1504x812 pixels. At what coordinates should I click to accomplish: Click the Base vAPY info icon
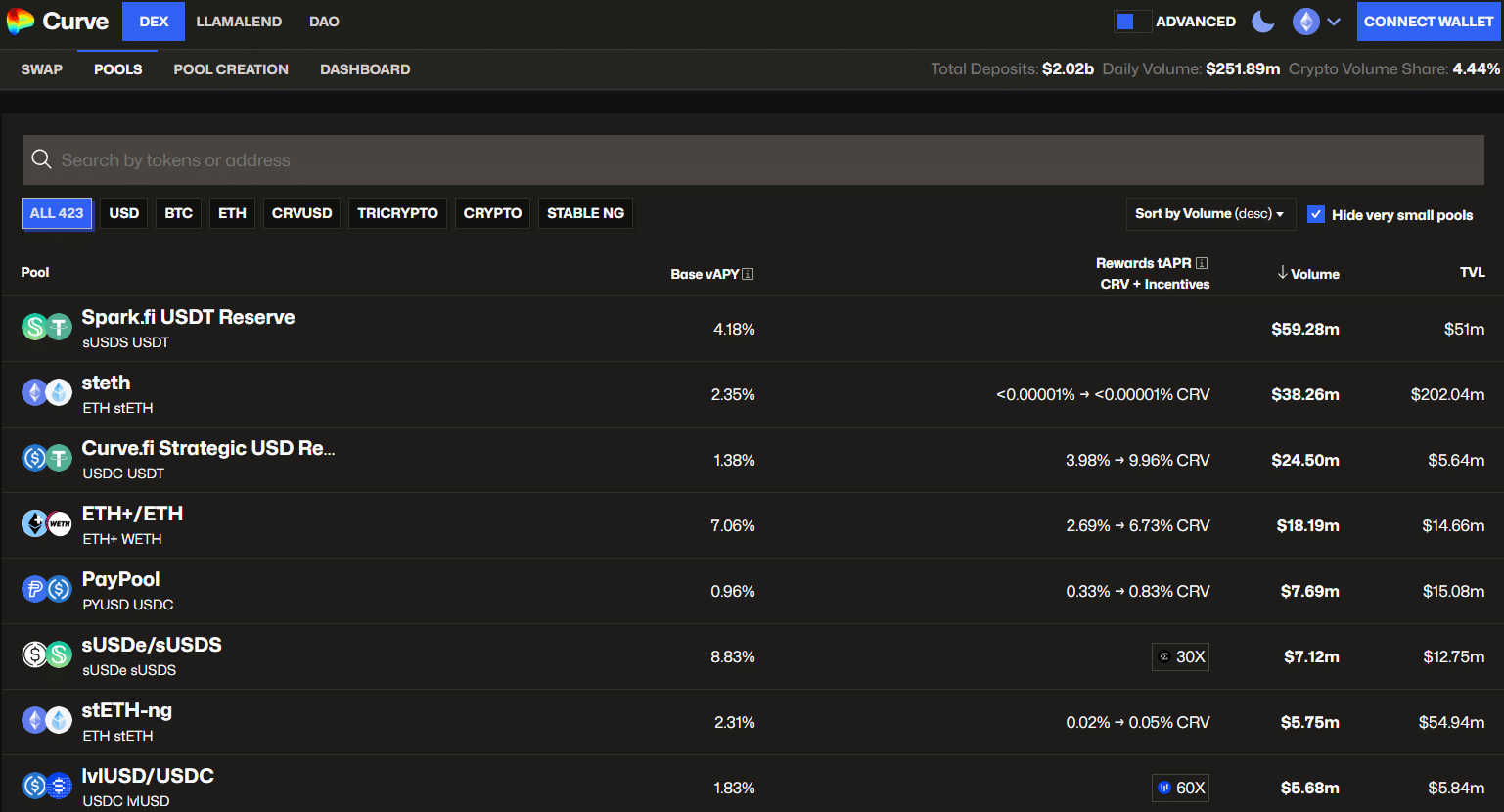tap(748, 274)
